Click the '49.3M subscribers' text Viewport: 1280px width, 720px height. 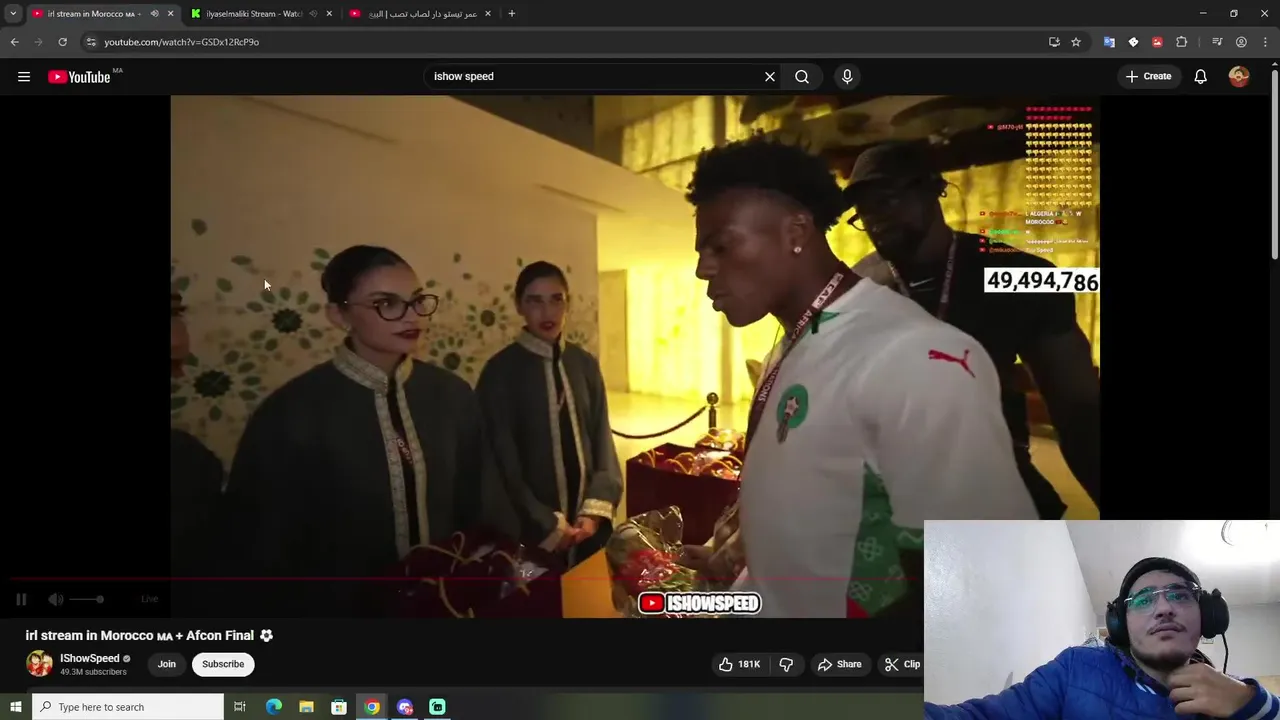[x=93, y=672]
